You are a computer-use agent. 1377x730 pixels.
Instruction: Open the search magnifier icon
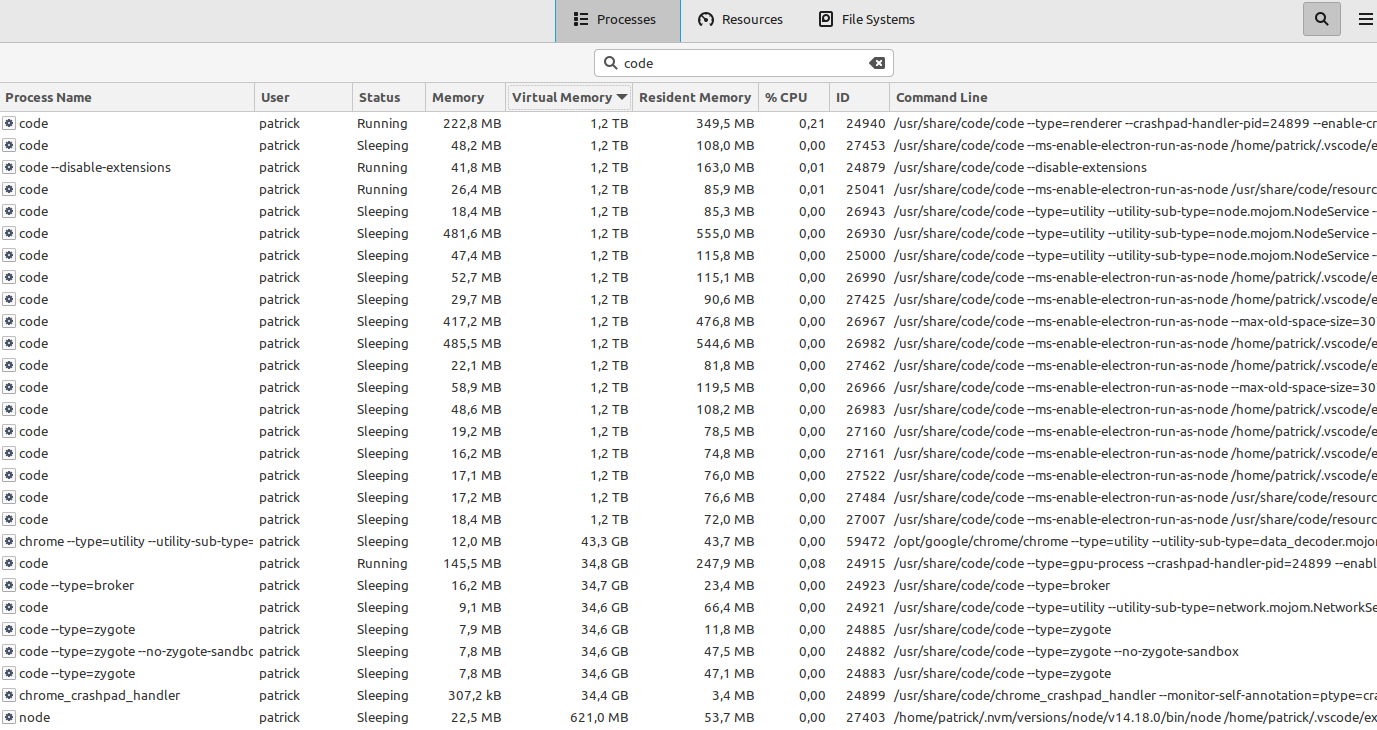coord(1321,19)
